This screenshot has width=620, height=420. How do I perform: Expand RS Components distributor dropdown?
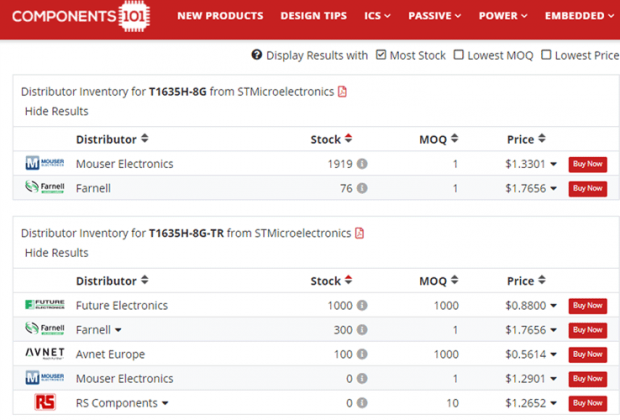click(x=165, y=403)
